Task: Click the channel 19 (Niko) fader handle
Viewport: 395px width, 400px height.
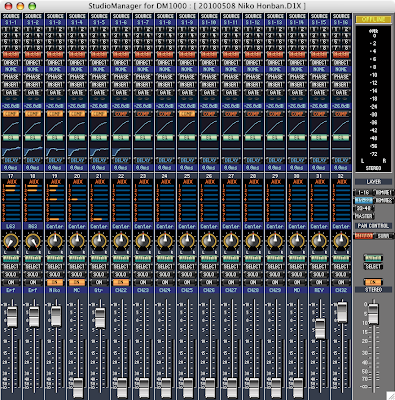Action: coord(56,316)
